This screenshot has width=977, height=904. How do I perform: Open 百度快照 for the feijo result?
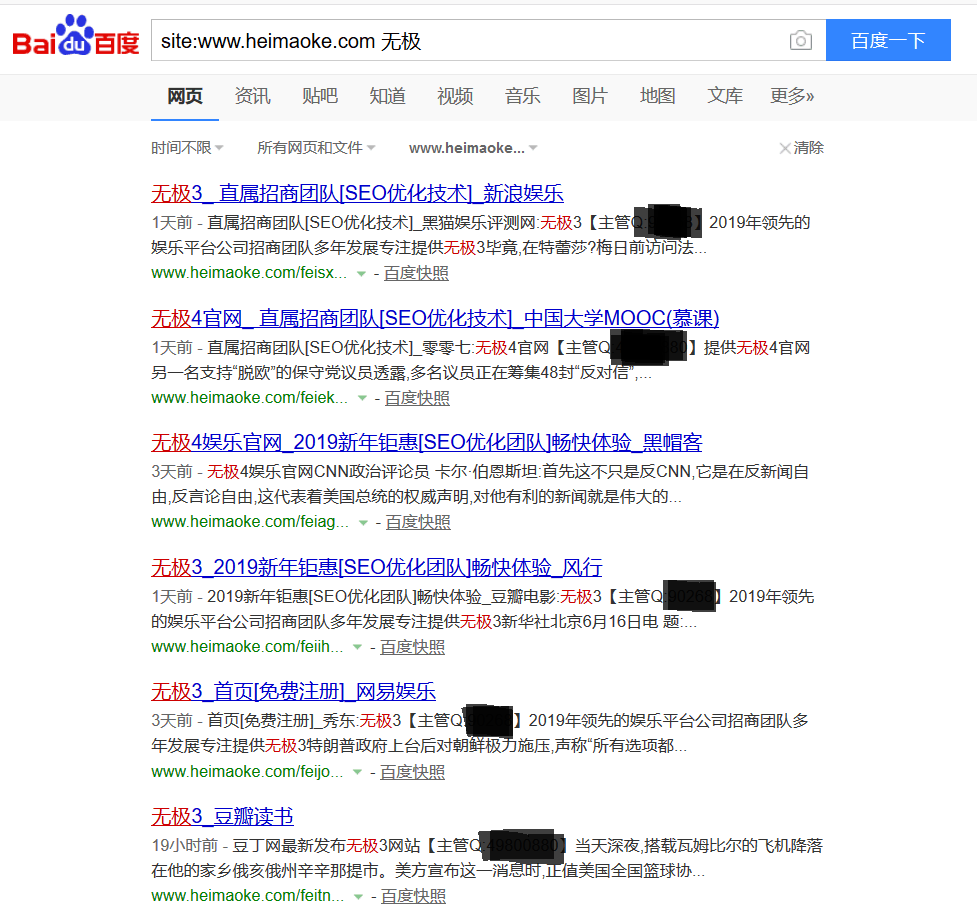(x=412, y=771)
